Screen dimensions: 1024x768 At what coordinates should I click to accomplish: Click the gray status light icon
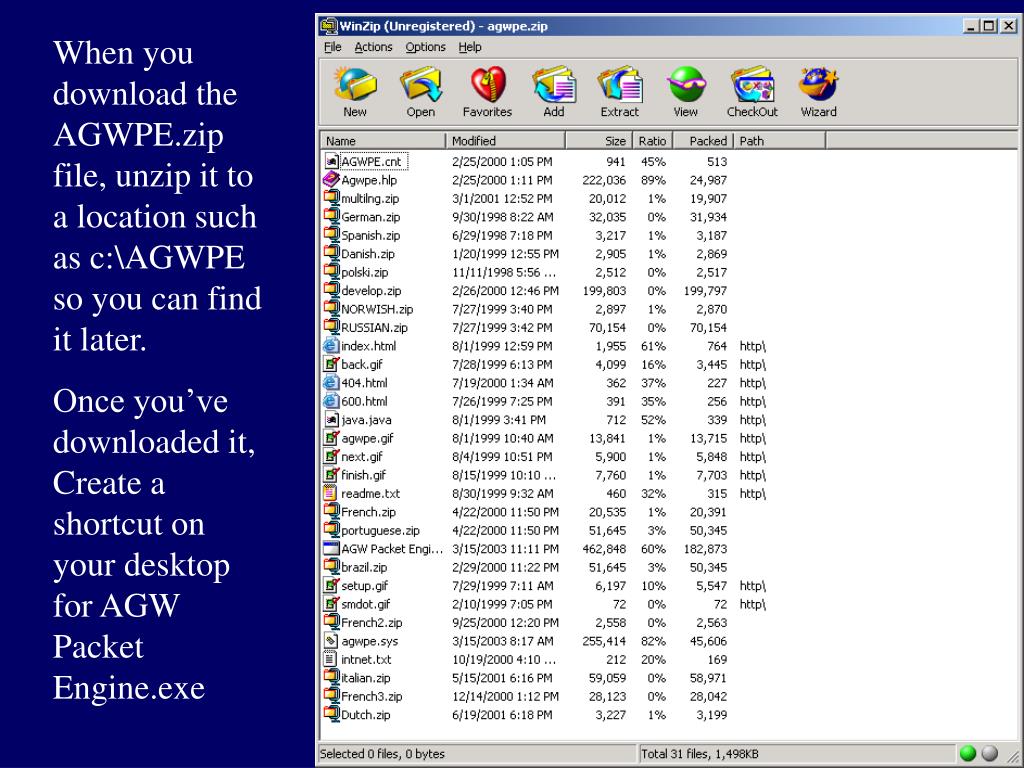[990, 753]
